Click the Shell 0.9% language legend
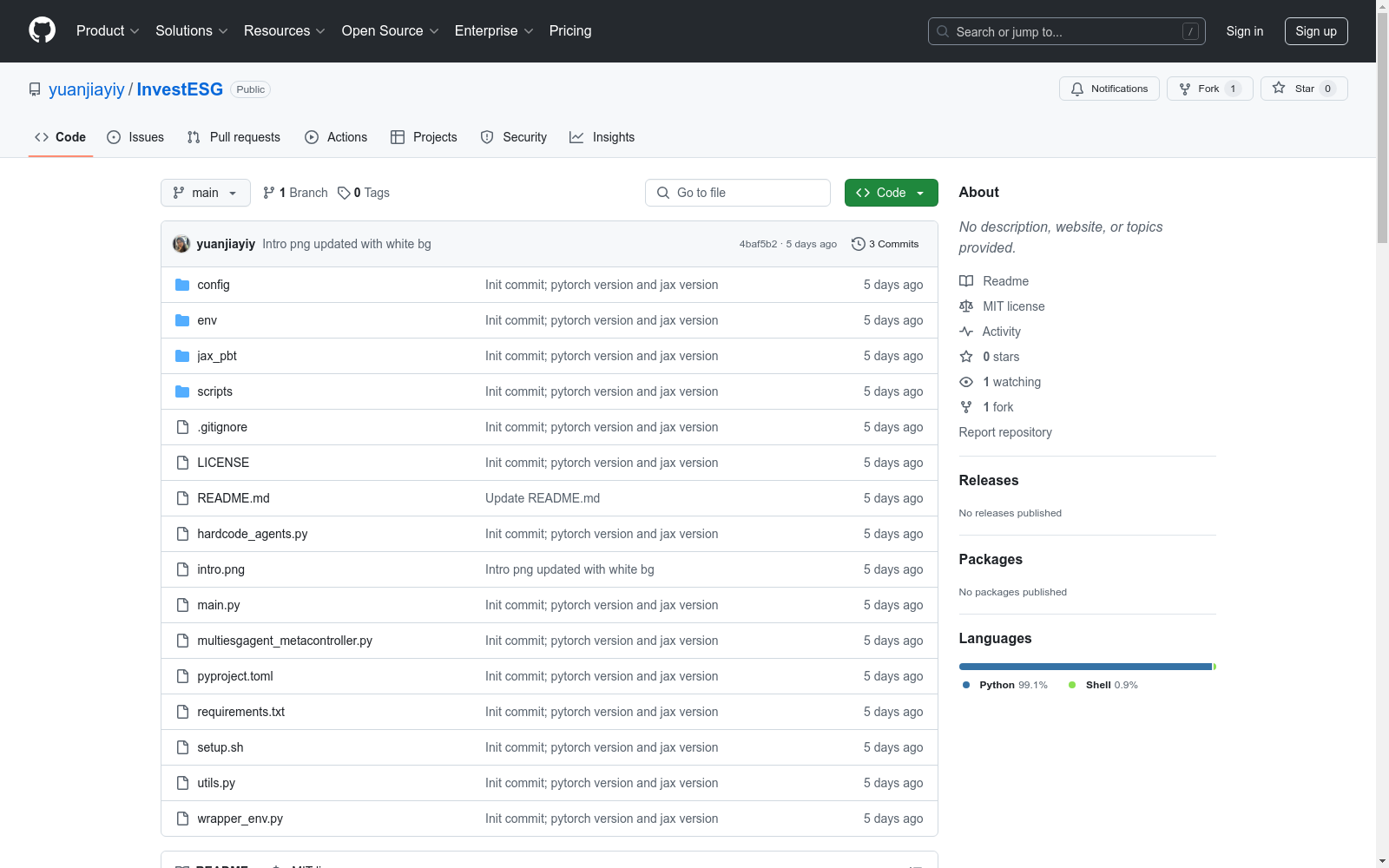 coord(1103,685)
